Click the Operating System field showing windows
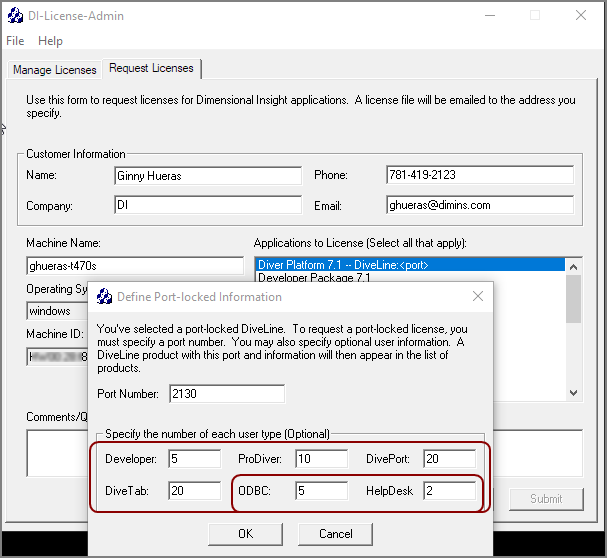 pyautogui.click(x=57, y=311)
